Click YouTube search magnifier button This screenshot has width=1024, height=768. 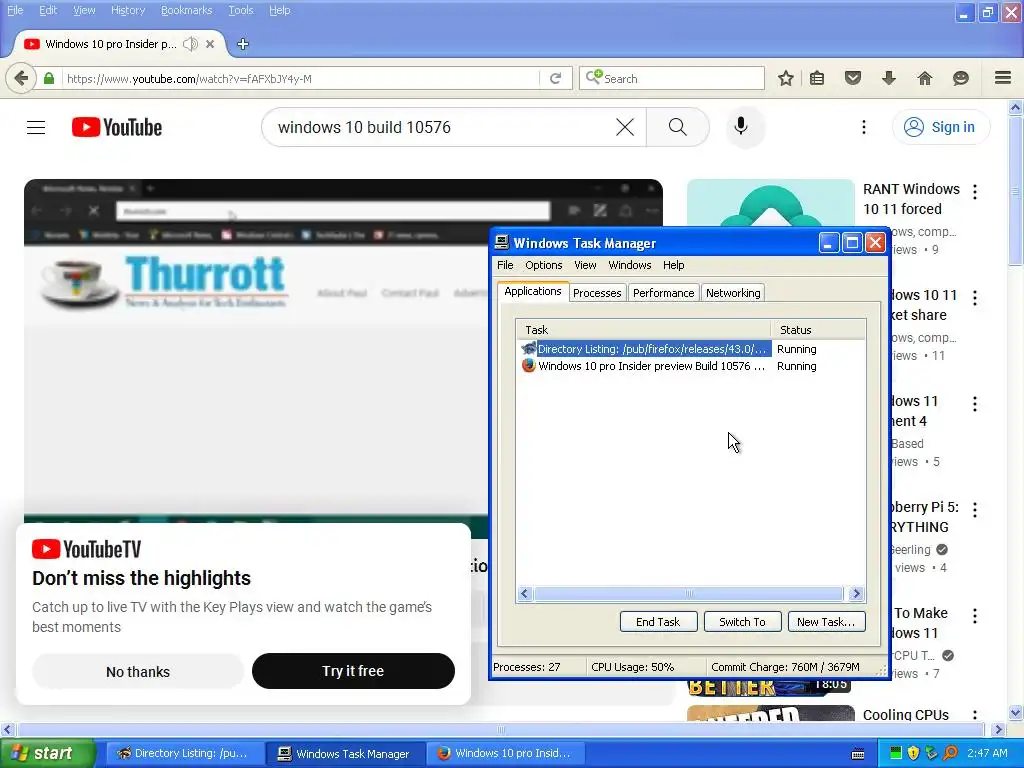coord(678,127)
